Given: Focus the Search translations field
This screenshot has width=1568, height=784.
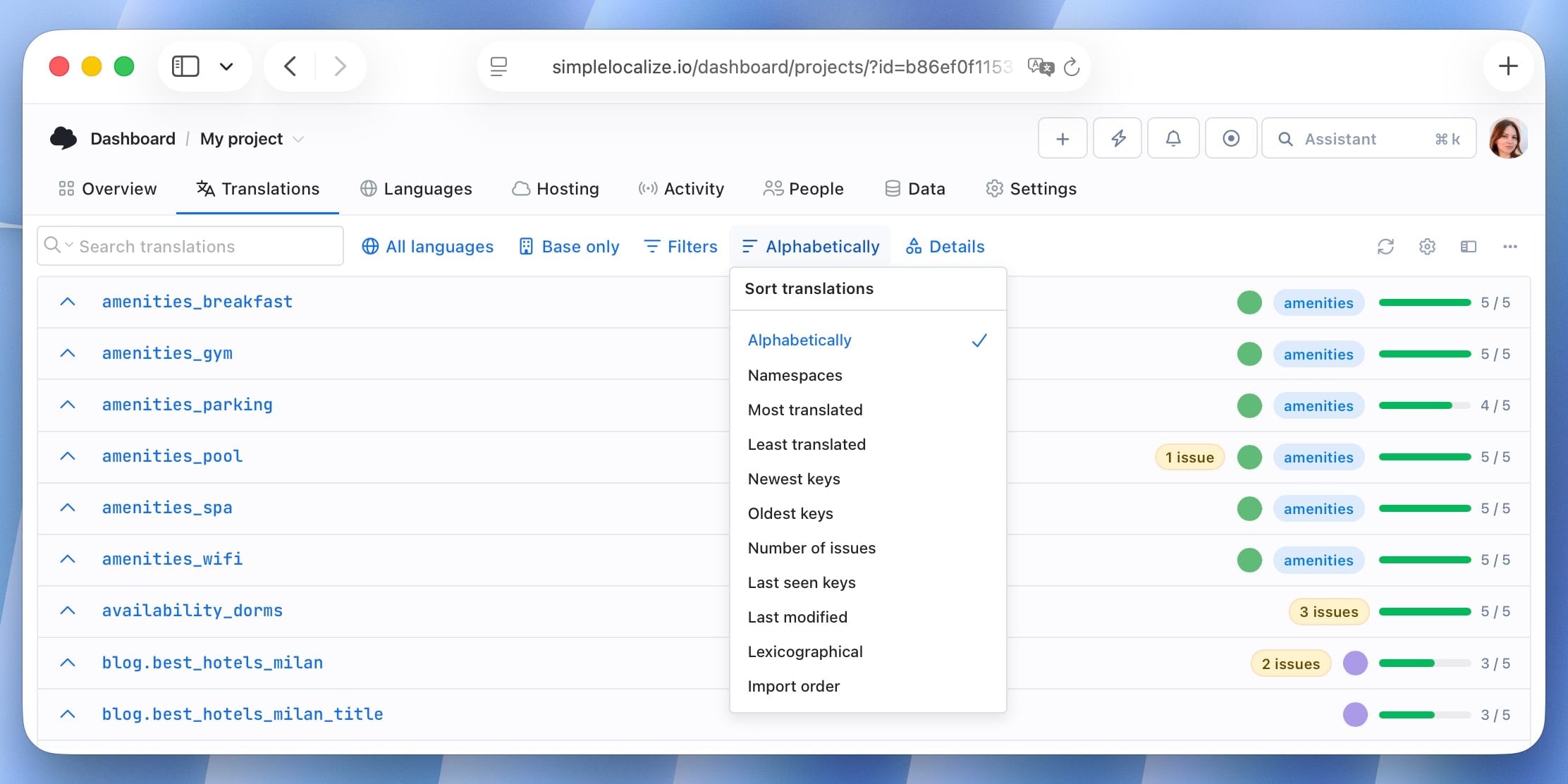Looking at the screenshot, I should point(190,246).
